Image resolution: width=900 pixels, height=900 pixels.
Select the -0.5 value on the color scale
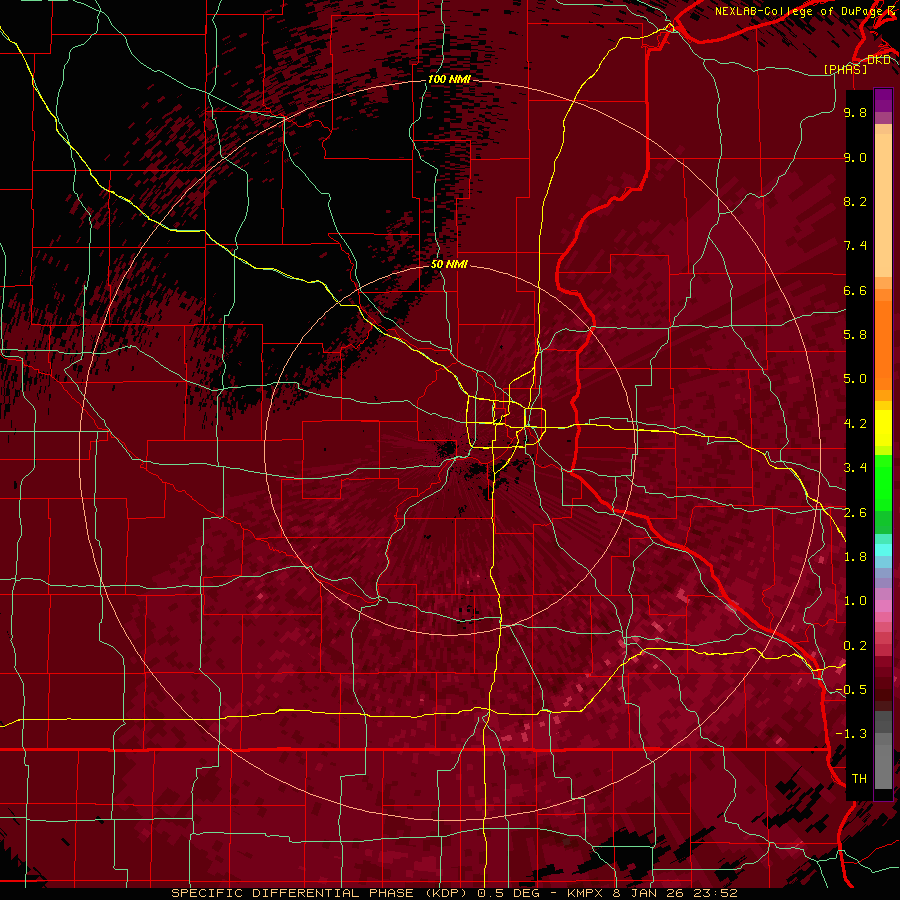852,690
